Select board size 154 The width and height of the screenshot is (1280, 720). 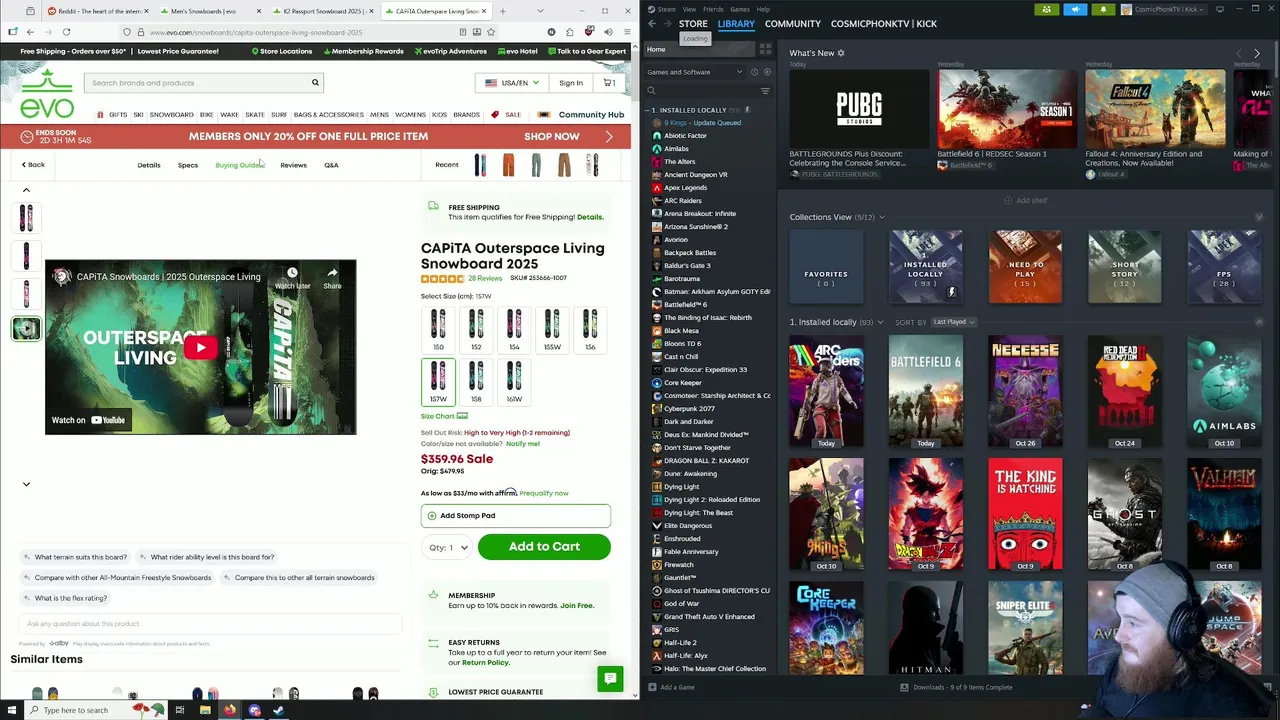pos(514,330)
